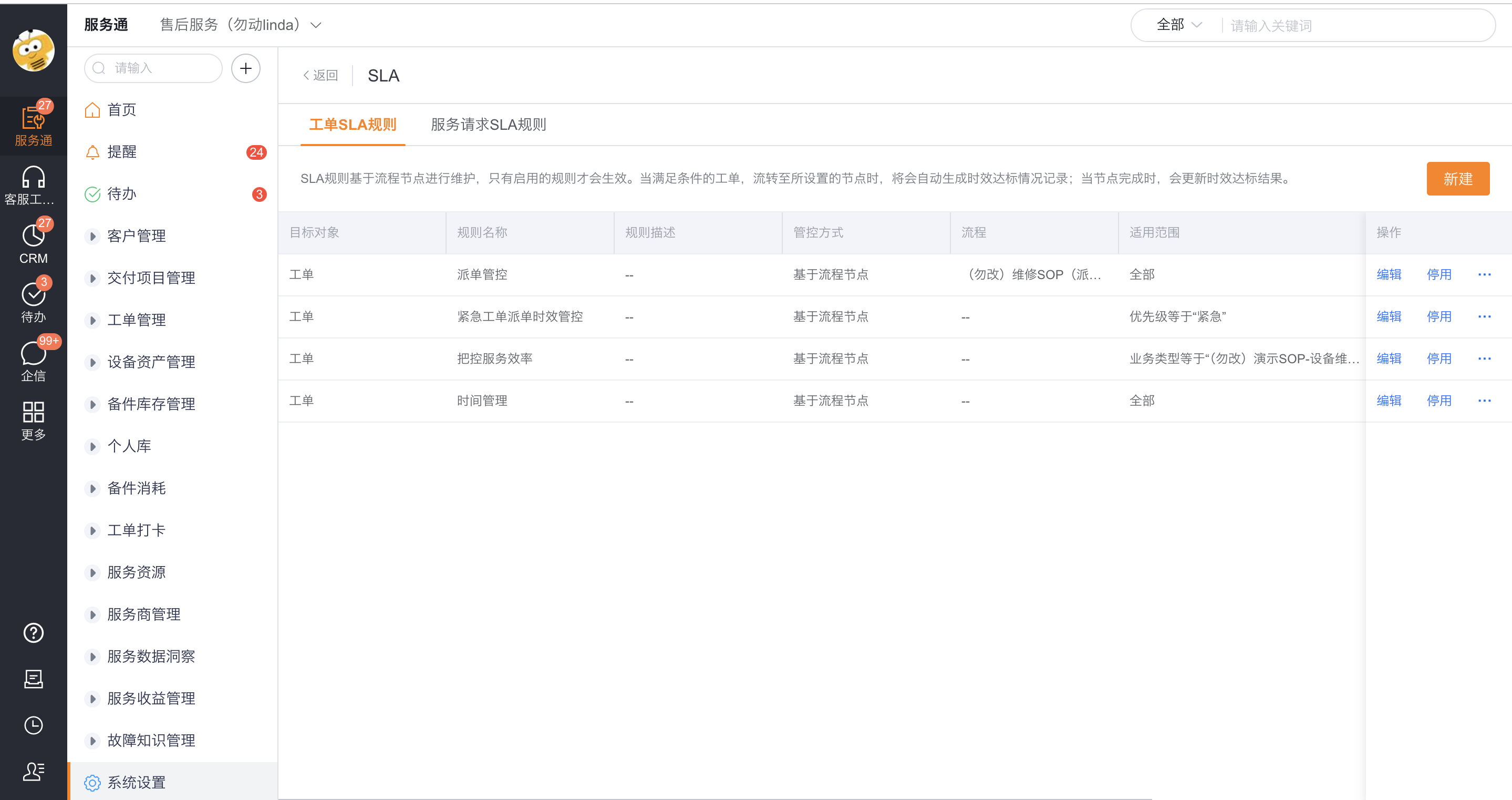
Task: Disable the 派单管控 rule
Action: click(1438, 274)
